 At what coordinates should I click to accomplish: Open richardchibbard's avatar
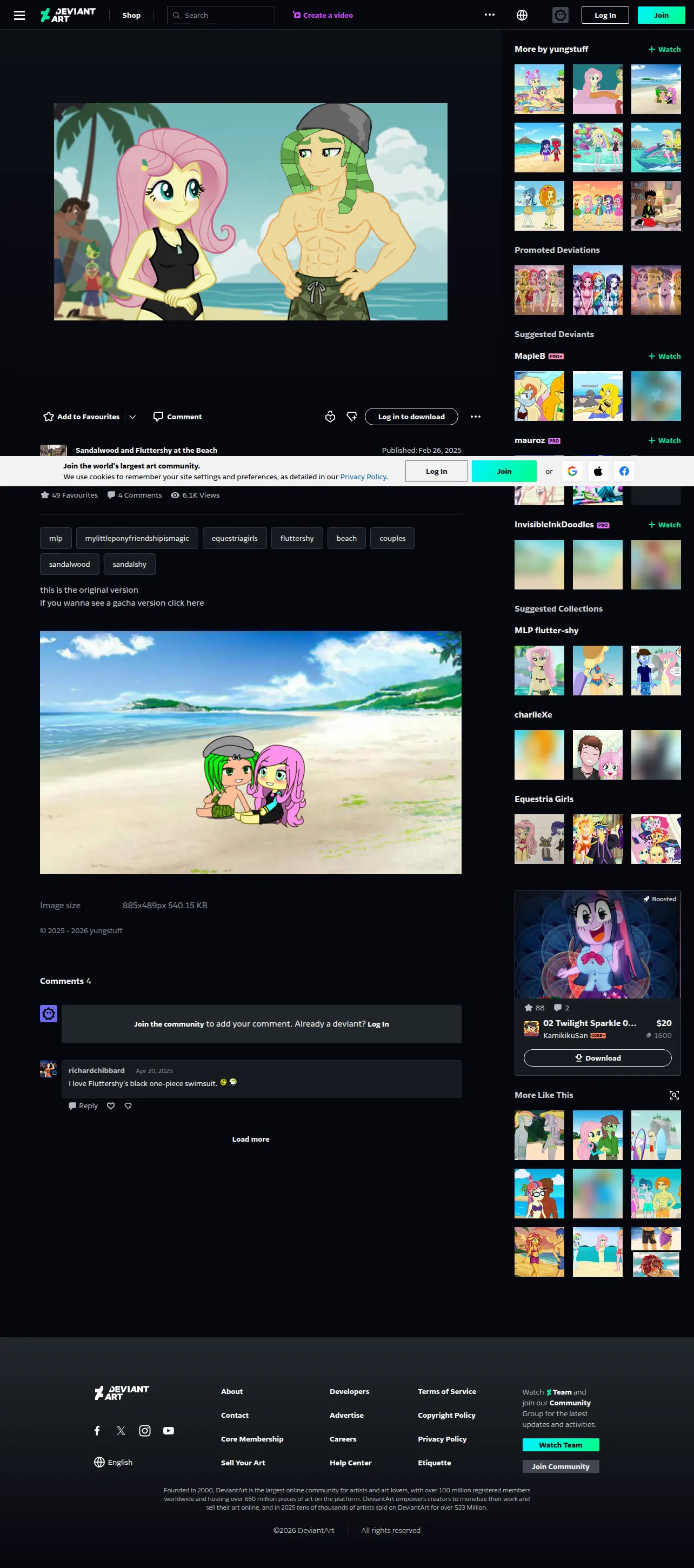click(x=49, y=1069)
